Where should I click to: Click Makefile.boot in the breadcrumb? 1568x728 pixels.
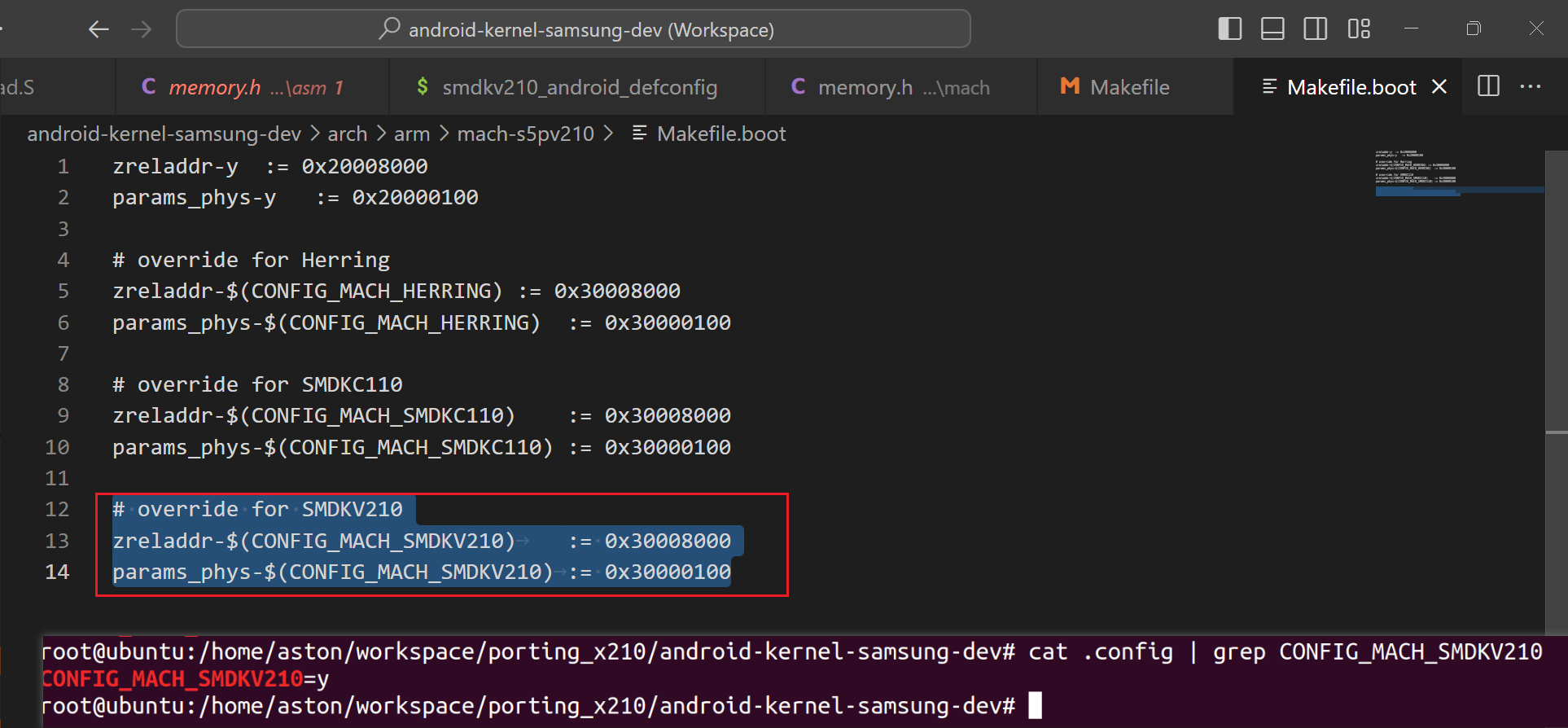pyautogui.click(x=721, y=134)
